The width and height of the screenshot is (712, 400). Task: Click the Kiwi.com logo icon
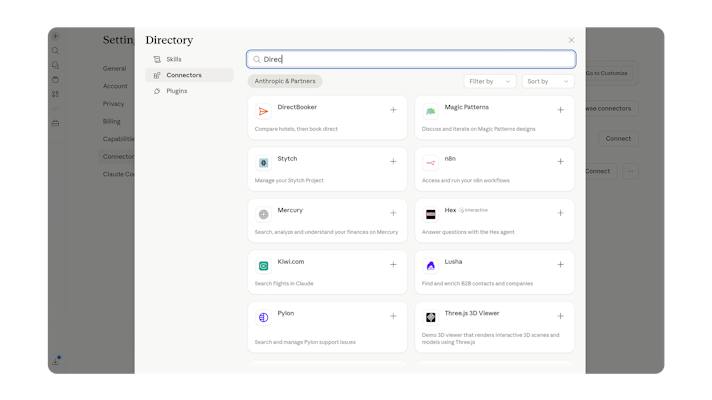(263, 266)
